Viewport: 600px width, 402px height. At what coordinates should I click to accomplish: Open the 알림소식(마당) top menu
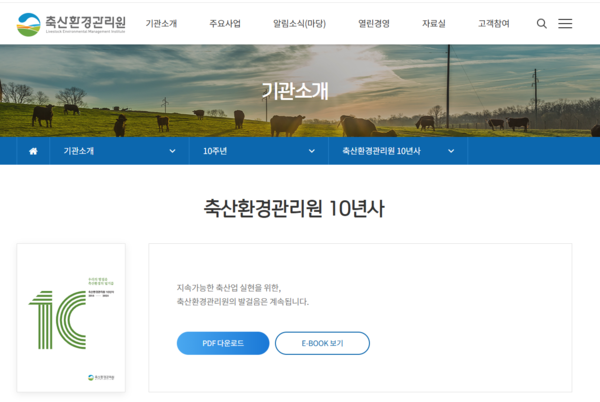tap(299, 23)
